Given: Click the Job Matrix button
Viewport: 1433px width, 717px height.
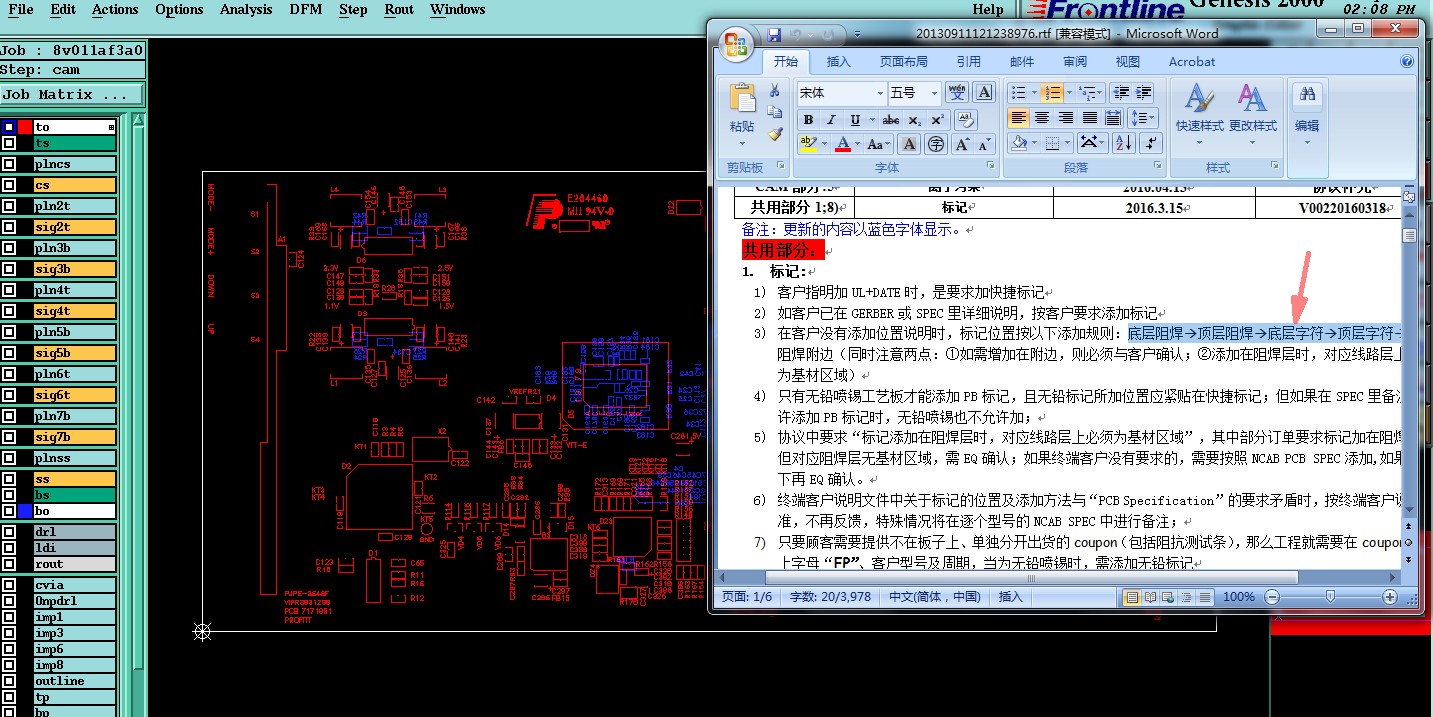Looking at the screenshot, I should tap(72, 95).
